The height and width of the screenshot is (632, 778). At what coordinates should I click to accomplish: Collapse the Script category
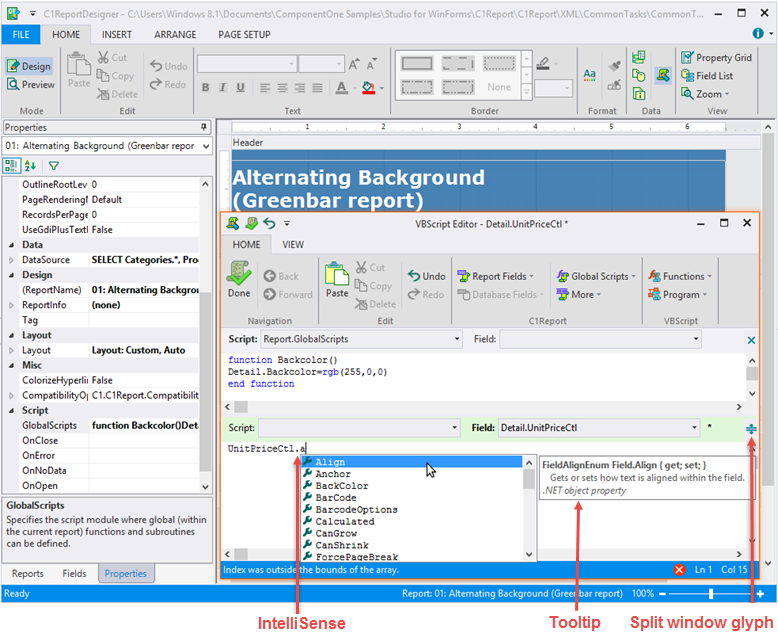tap(11, 411)
